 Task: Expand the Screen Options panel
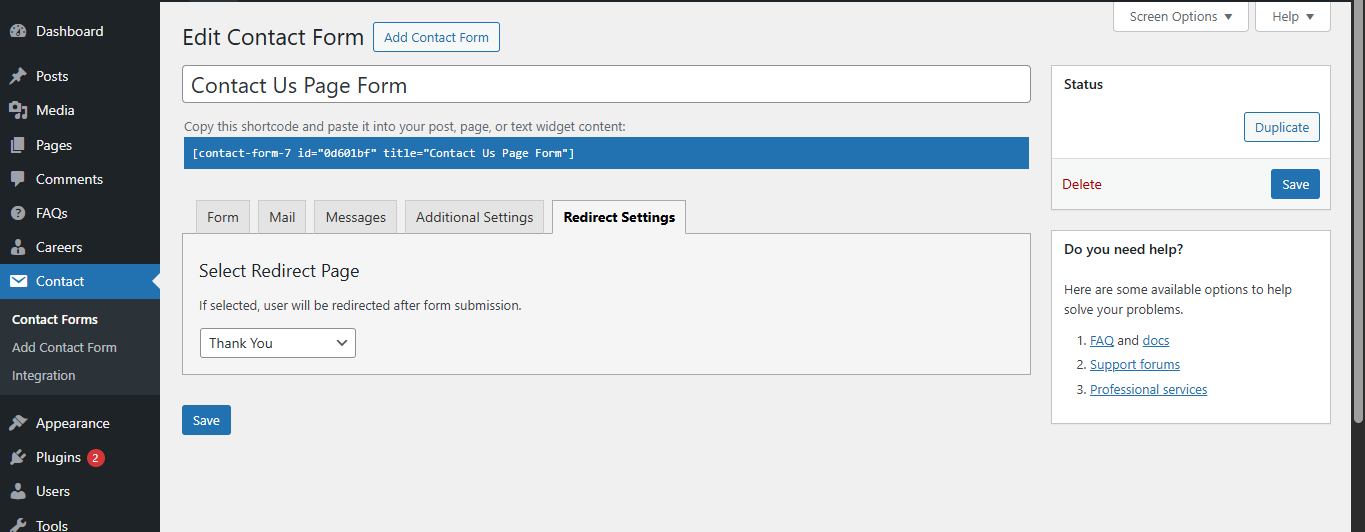(1180, 17)
